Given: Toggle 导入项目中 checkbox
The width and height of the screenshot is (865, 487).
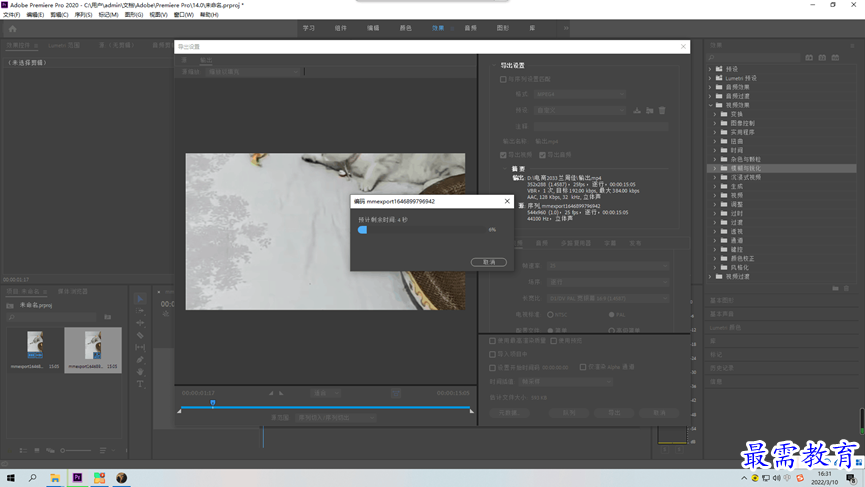Looking at the screenshot, I should [492, 354].
